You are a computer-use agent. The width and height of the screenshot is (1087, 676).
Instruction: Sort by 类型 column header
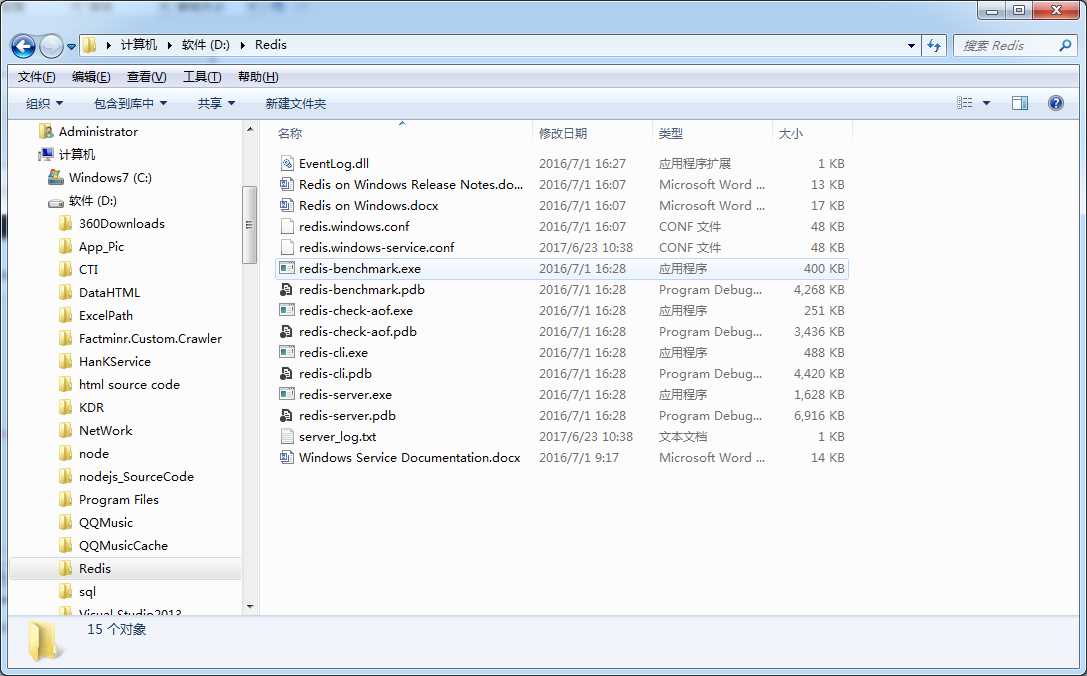click(670, 134)
